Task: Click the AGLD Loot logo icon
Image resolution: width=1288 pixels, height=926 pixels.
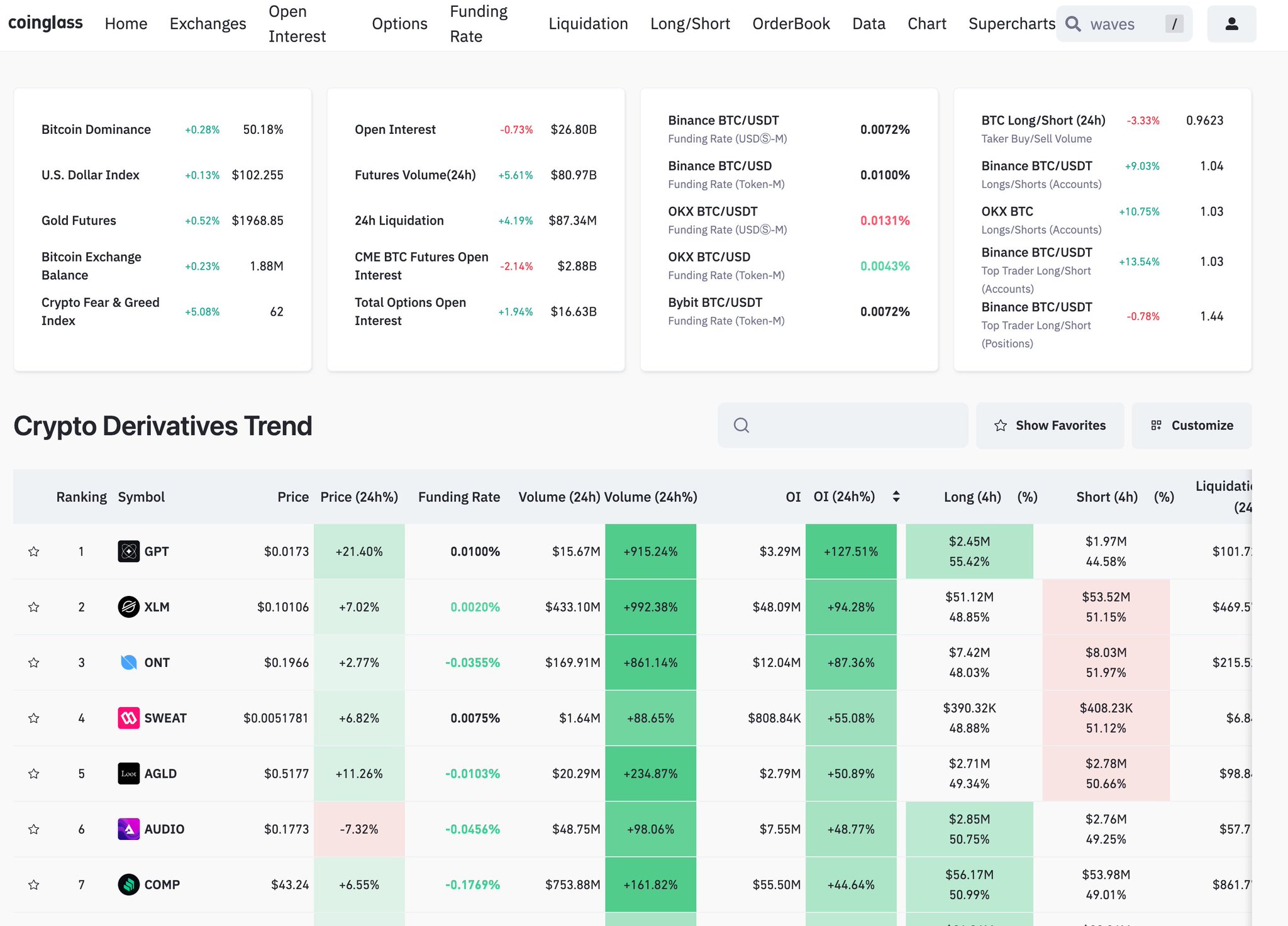Action: point(129,773)
